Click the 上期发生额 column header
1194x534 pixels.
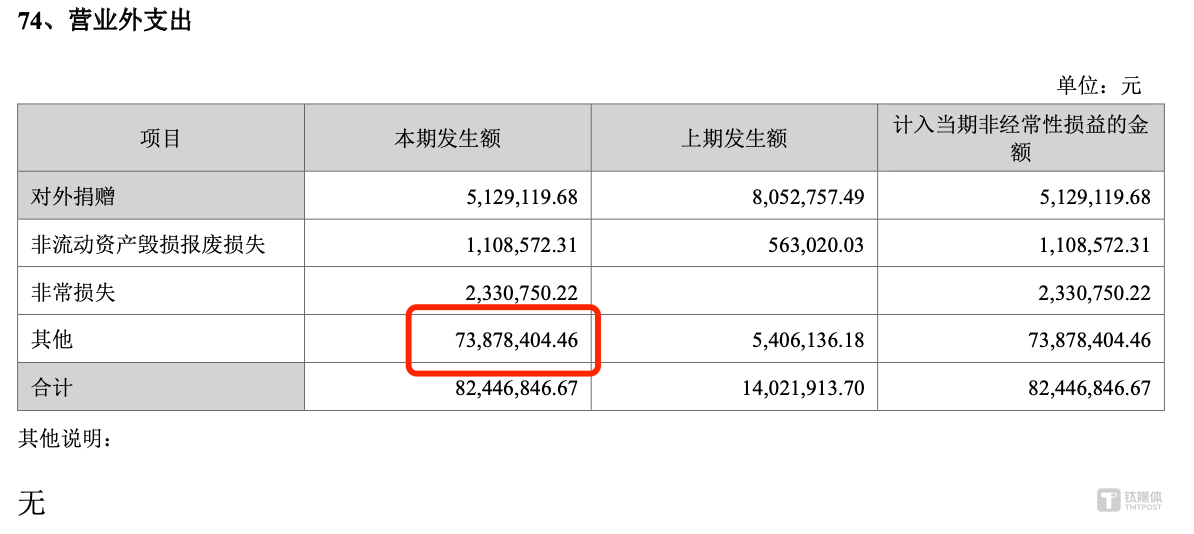[x=734, y=138]
